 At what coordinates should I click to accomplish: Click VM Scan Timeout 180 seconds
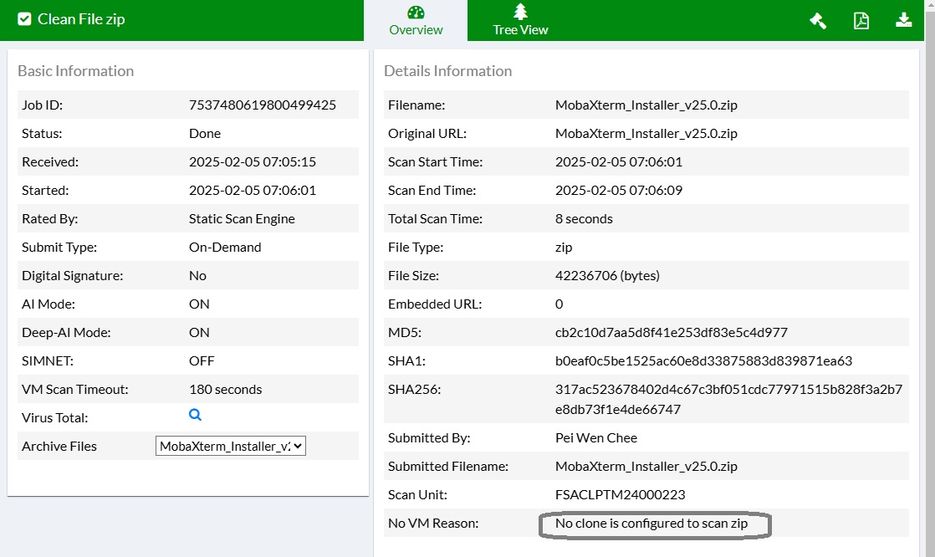[x=225, y=389]
